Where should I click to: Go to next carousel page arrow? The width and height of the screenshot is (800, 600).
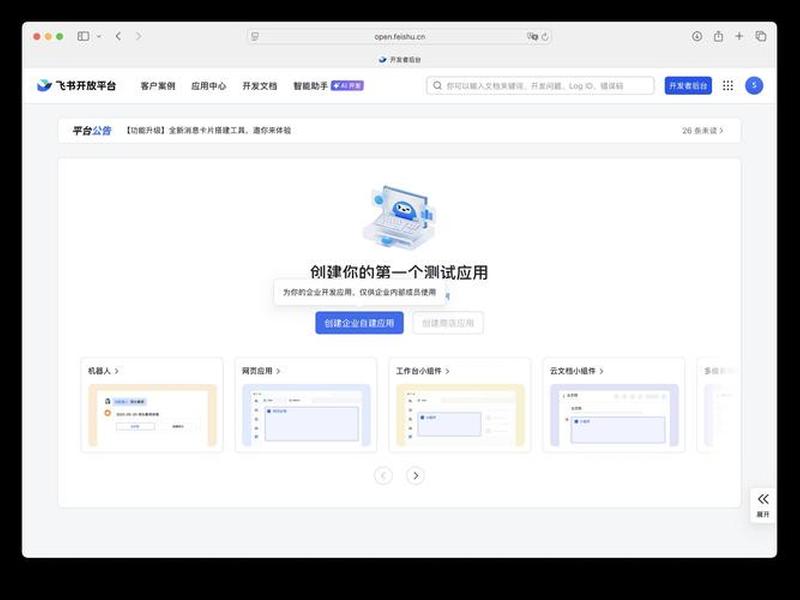[x=415, y=476]
